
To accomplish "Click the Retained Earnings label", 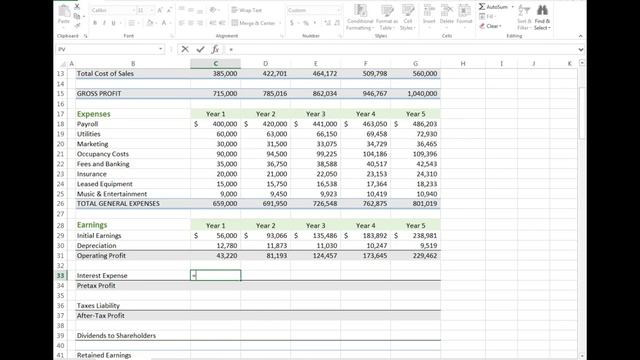I will 104,356.
